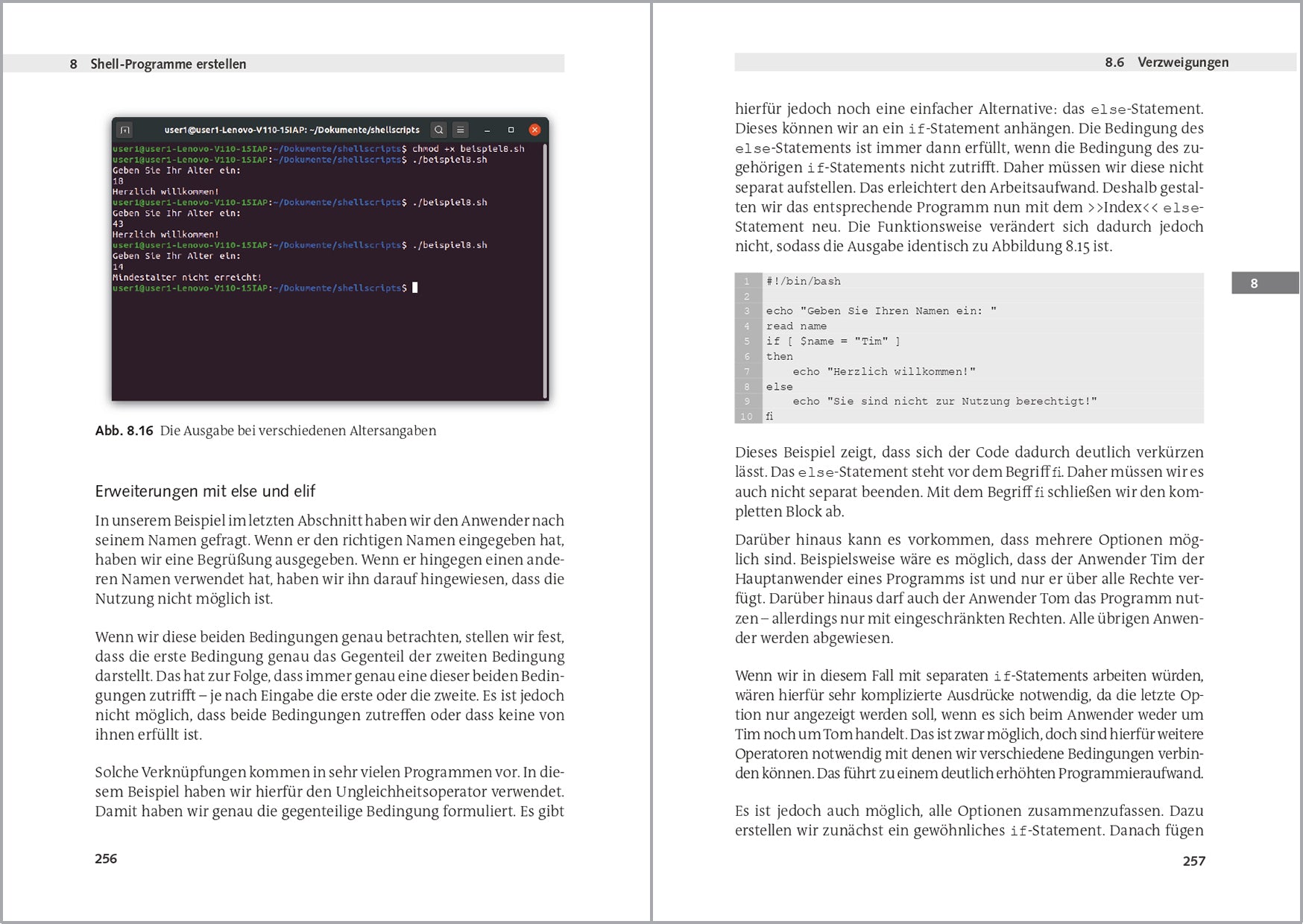Open section 8.6 Verzweigungen header

pos(1167,63)
